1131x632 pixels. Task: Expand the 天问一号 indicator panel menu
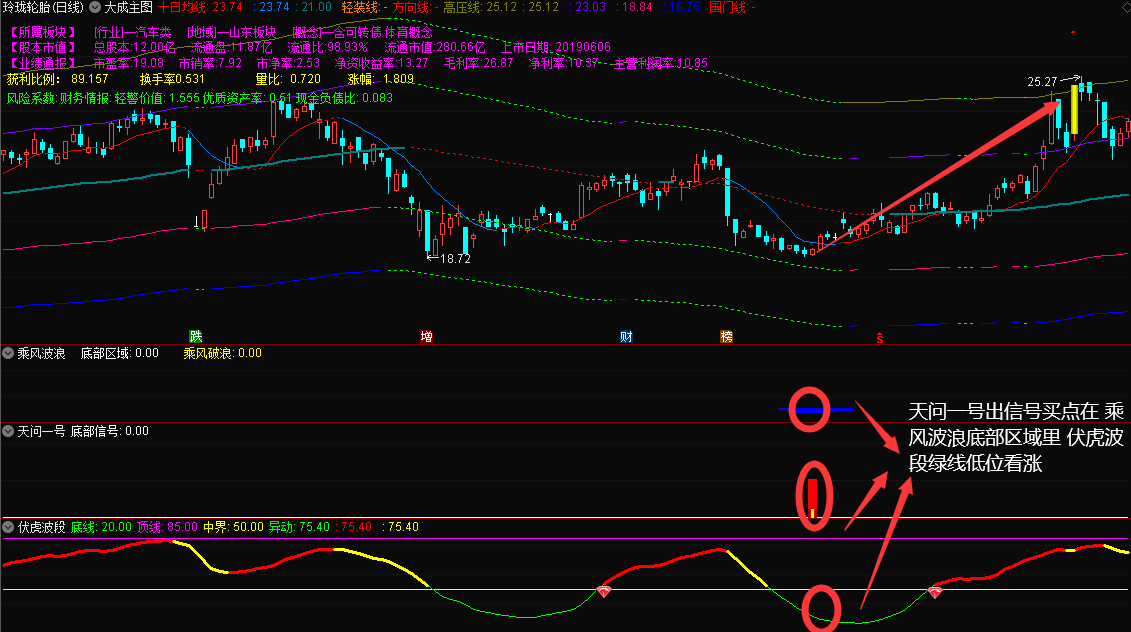point(8,431)
